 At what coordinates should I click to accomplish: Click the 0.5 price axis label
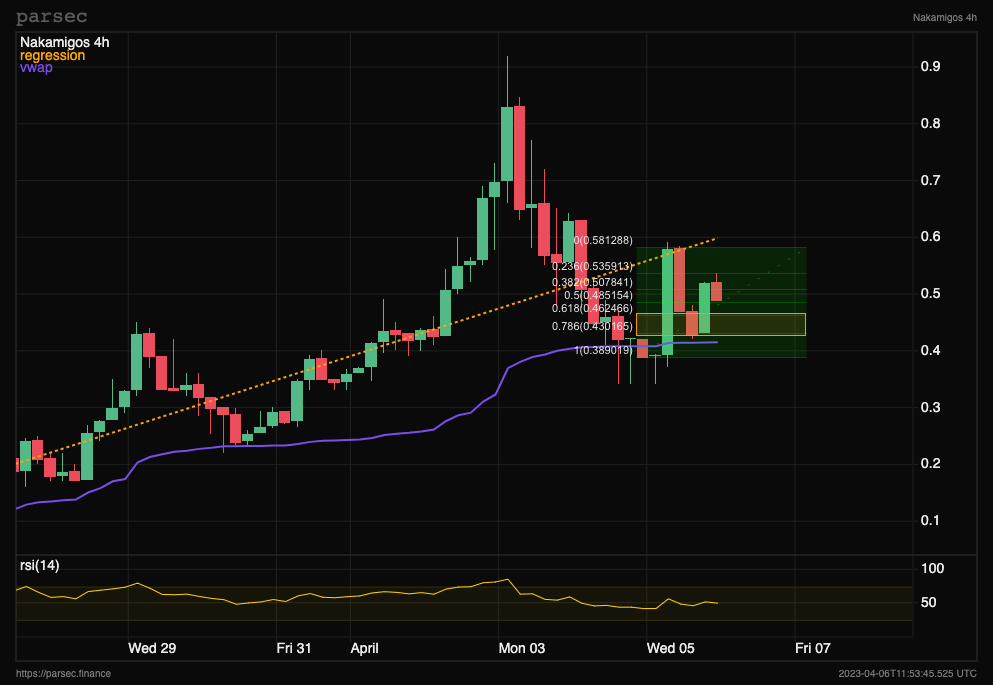930,294
